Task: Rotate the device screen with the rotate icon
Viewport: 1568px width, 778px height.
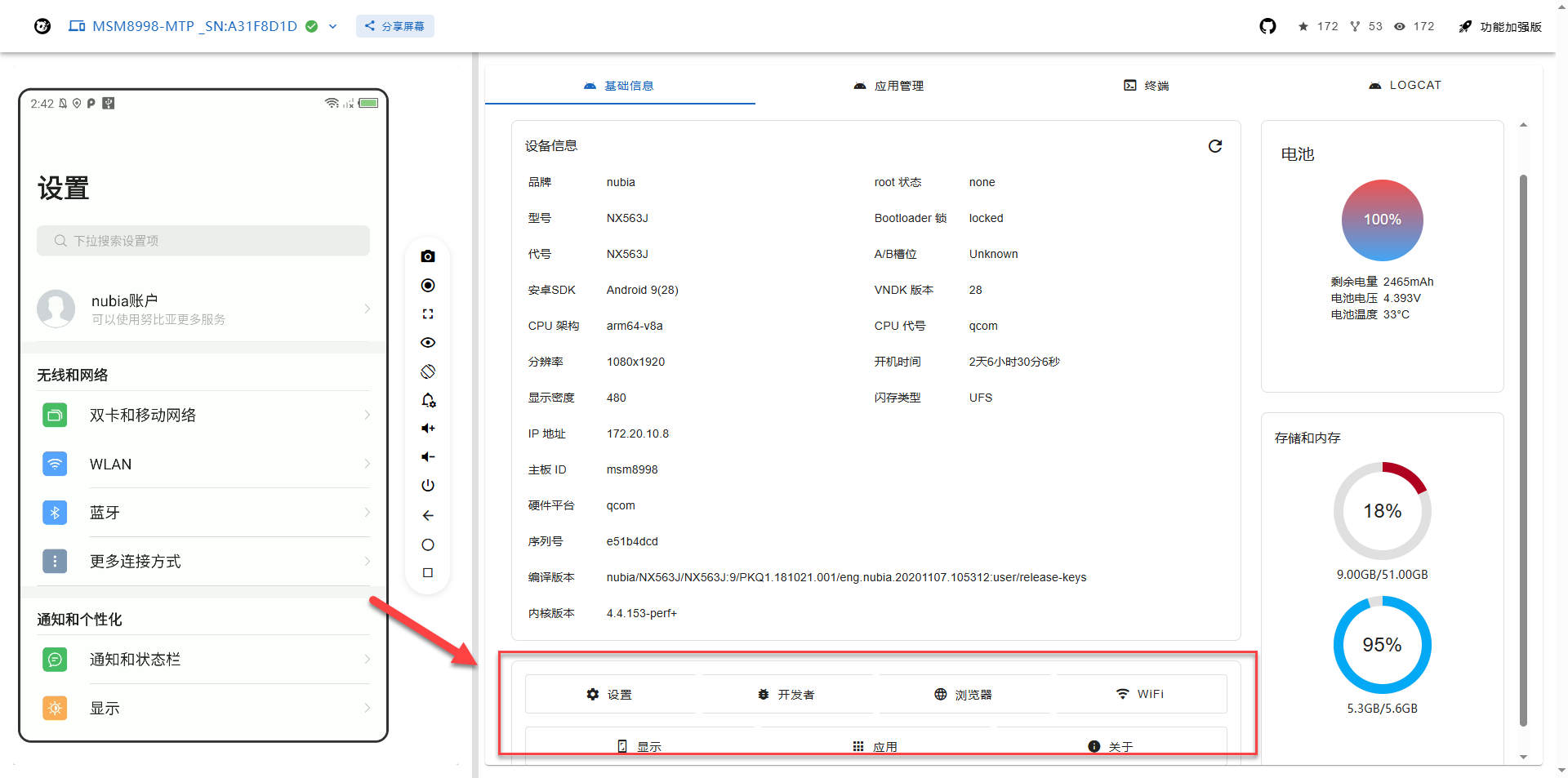Action: [x=427, y=371]
